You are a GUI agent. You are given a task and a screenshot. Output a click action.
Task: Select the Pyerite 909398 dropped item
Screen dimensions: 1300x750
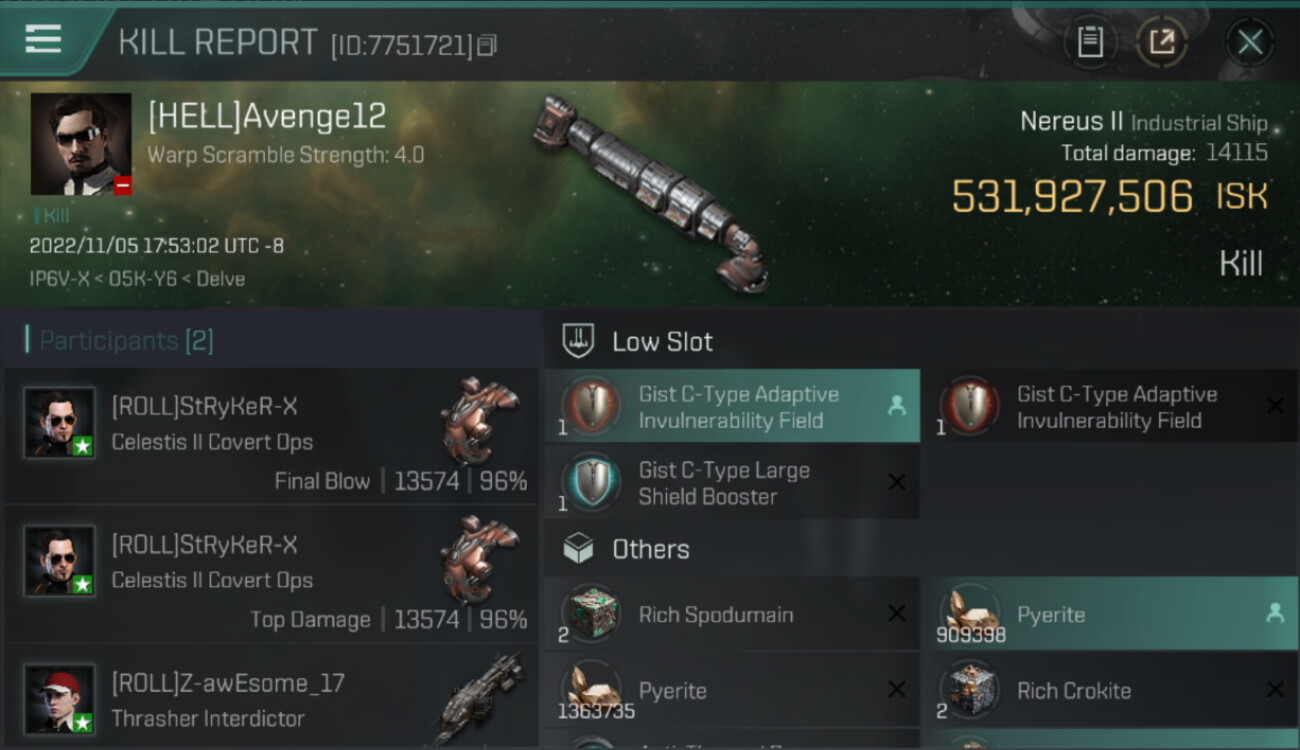(1110, 614)
